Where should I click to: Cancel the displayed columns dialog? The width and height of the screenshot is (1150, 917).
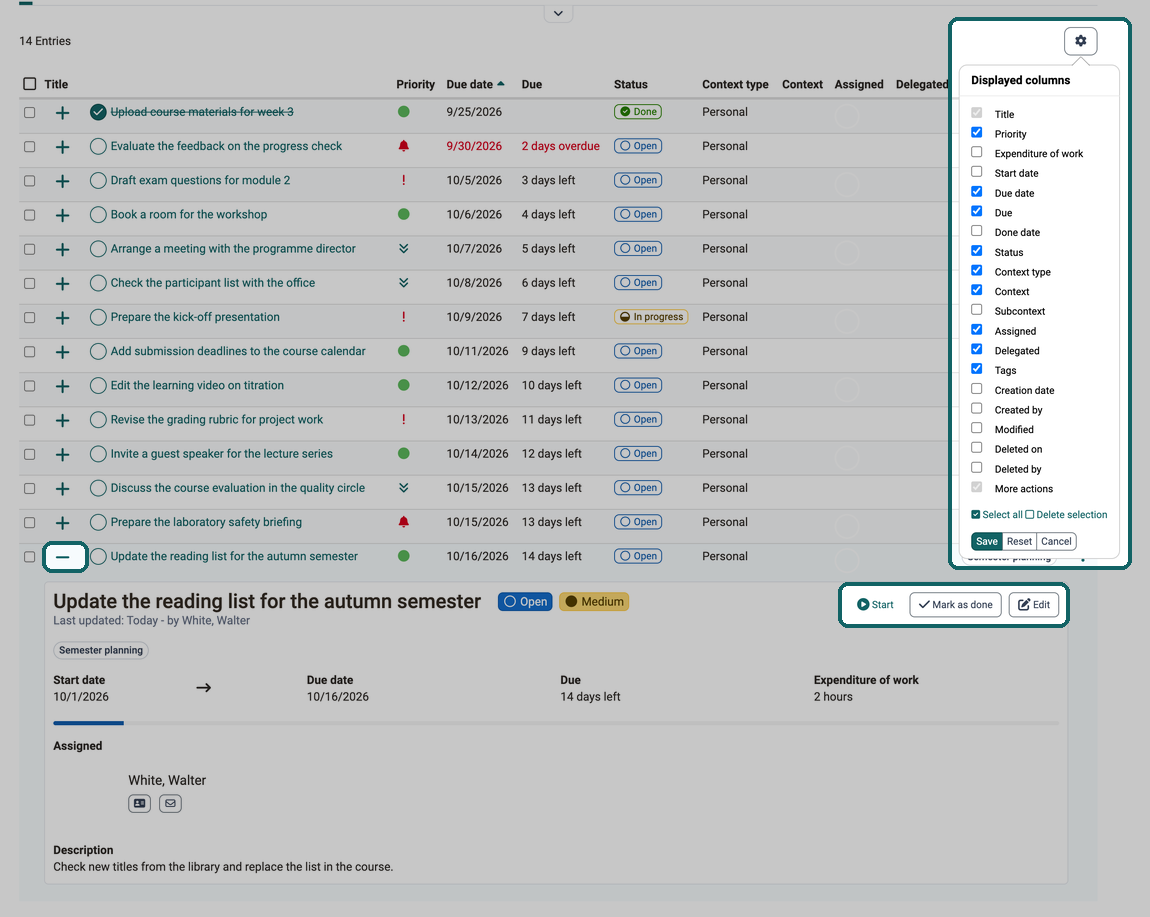[x=1056, y=541]
